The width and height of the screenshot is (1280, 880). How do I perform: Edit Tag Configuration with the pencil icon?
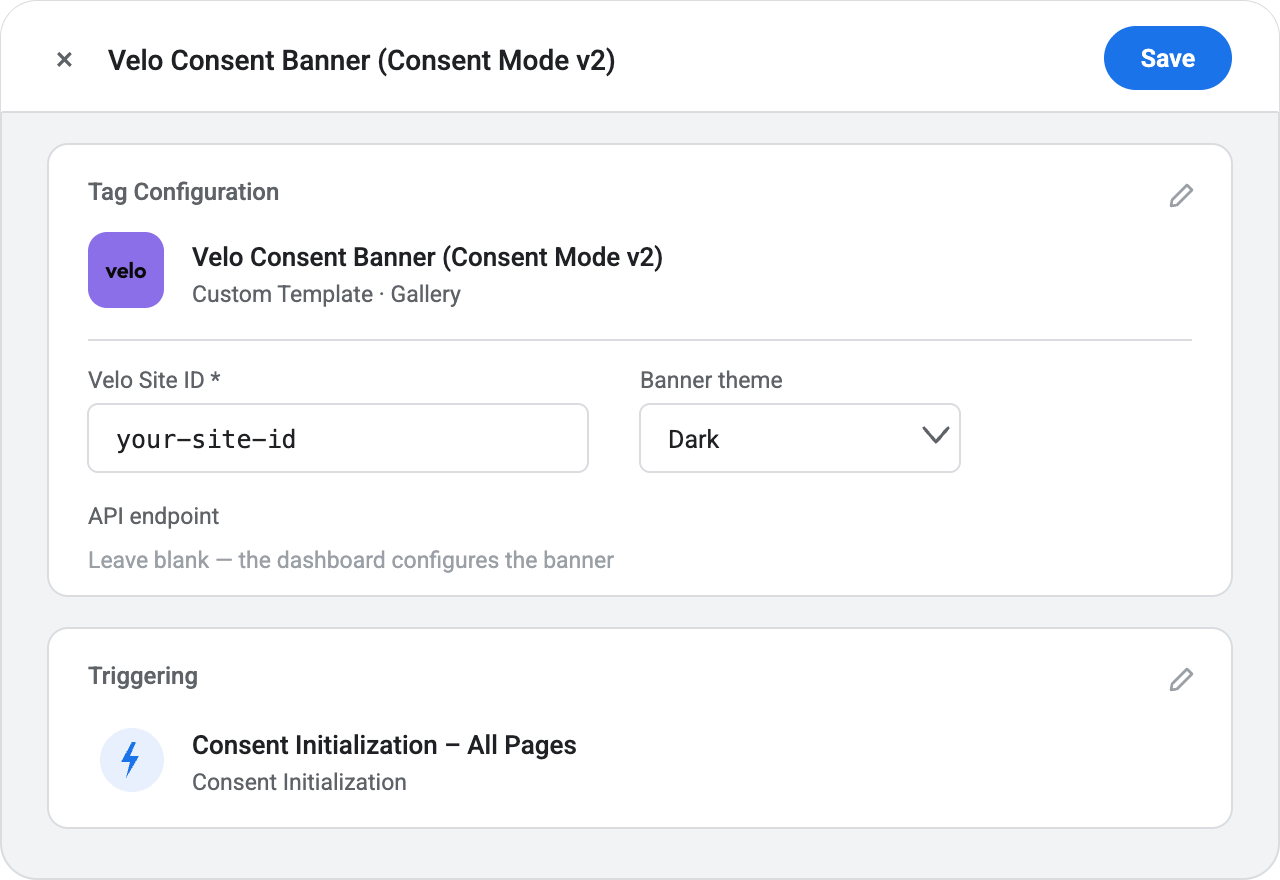coord(1181,196)
